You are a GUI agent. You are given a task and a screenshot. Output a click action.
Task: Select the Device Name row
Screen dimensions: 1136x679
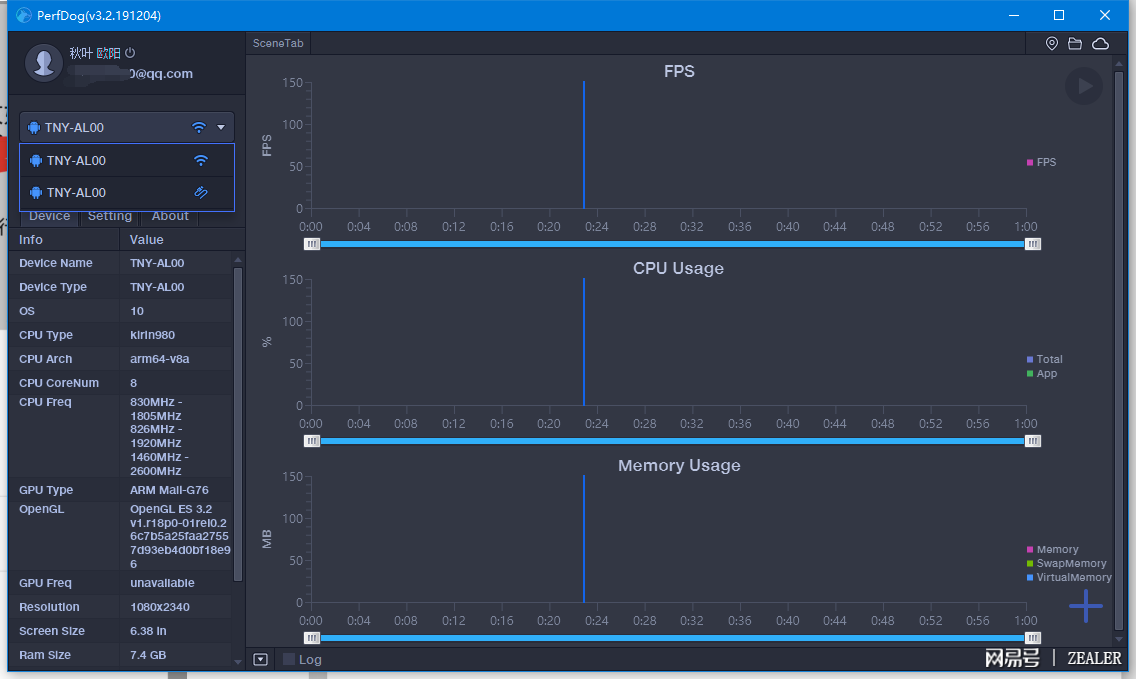(x=121, y=263)
